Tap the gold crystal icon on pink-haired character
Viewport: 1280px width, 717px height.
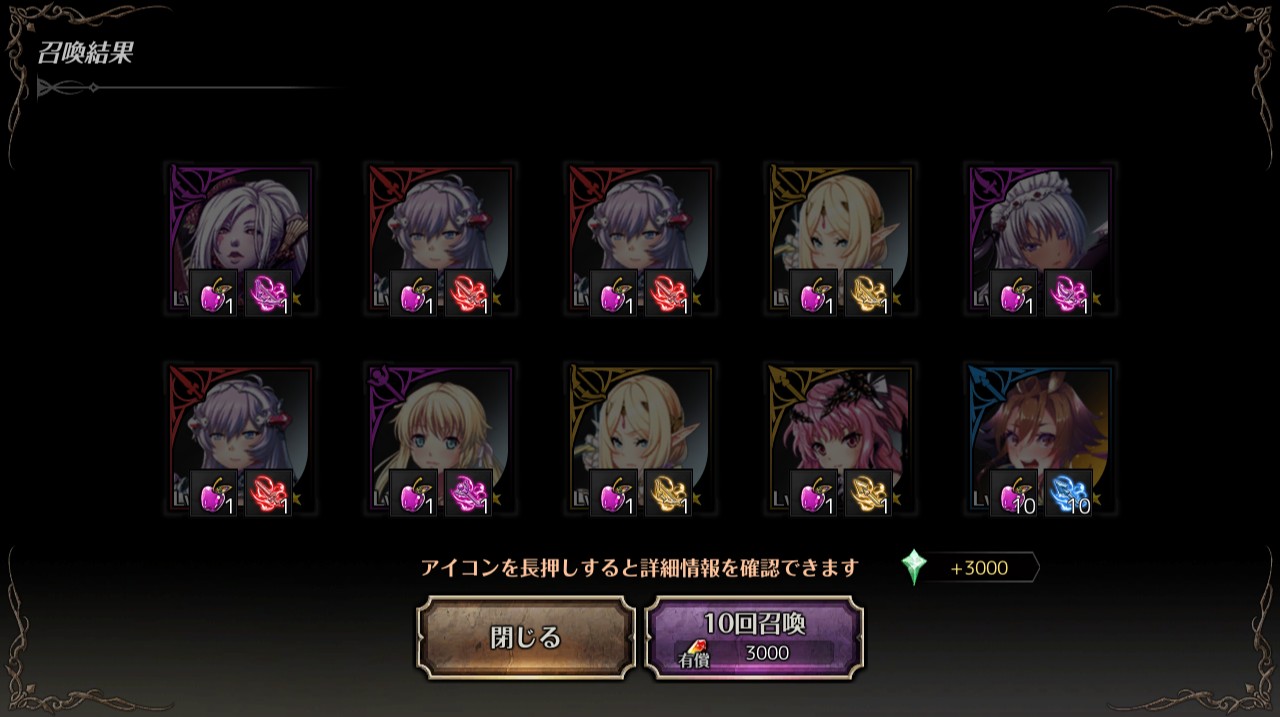[869, 493]
